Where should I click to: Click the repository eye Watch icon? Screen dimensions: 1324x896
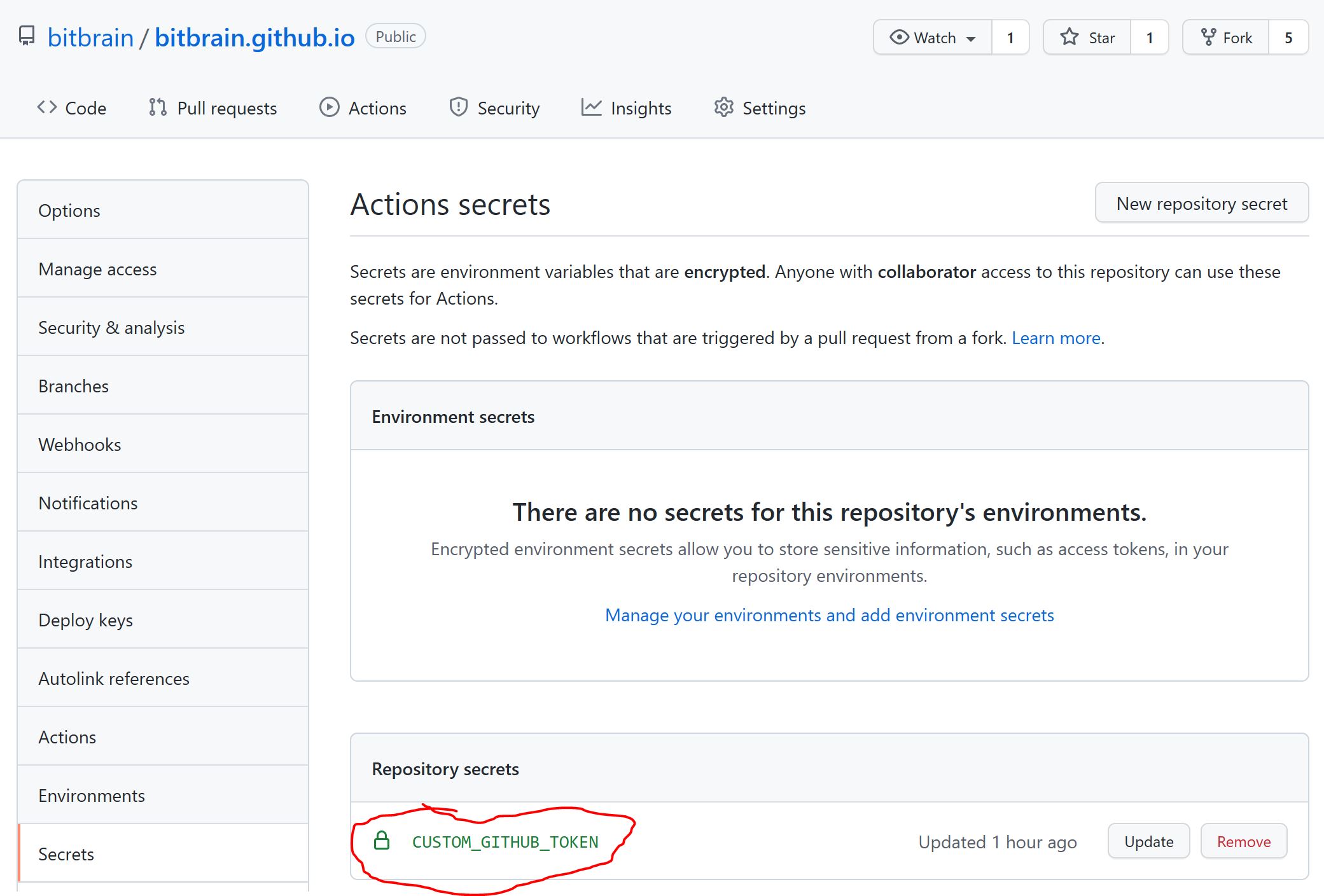click(899, 37)
